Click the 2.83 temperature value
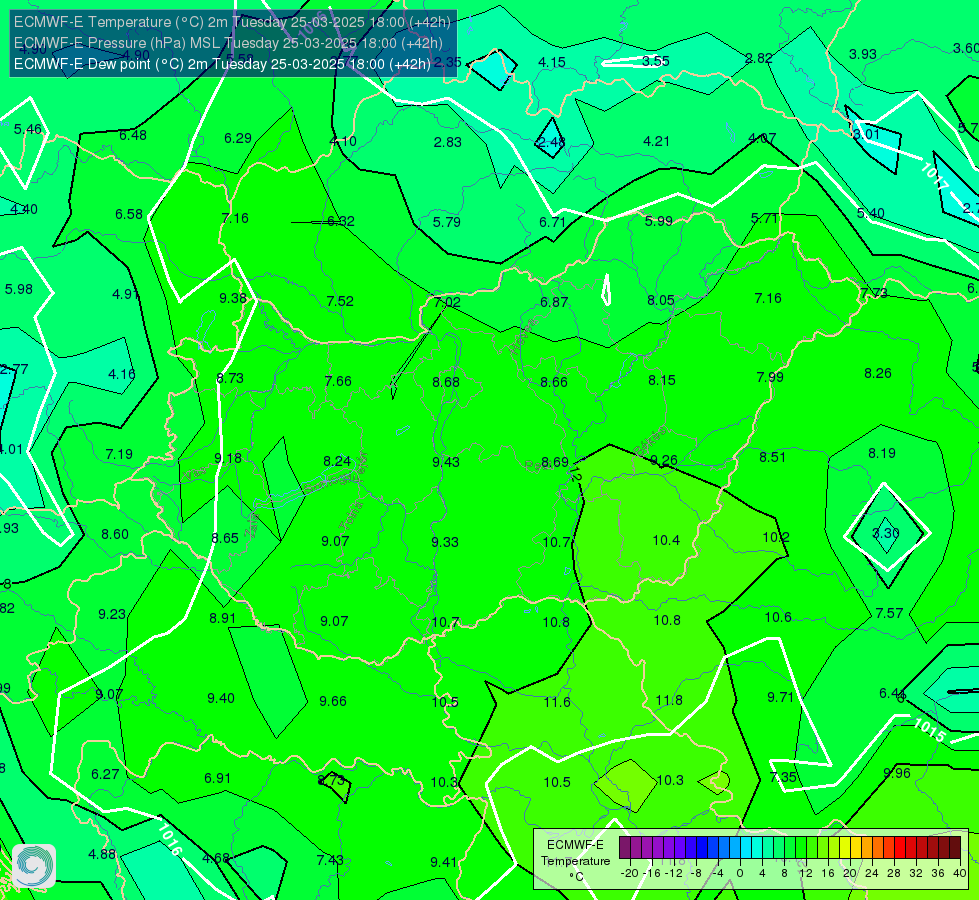 pyautogui.click(x=448, y=142)
